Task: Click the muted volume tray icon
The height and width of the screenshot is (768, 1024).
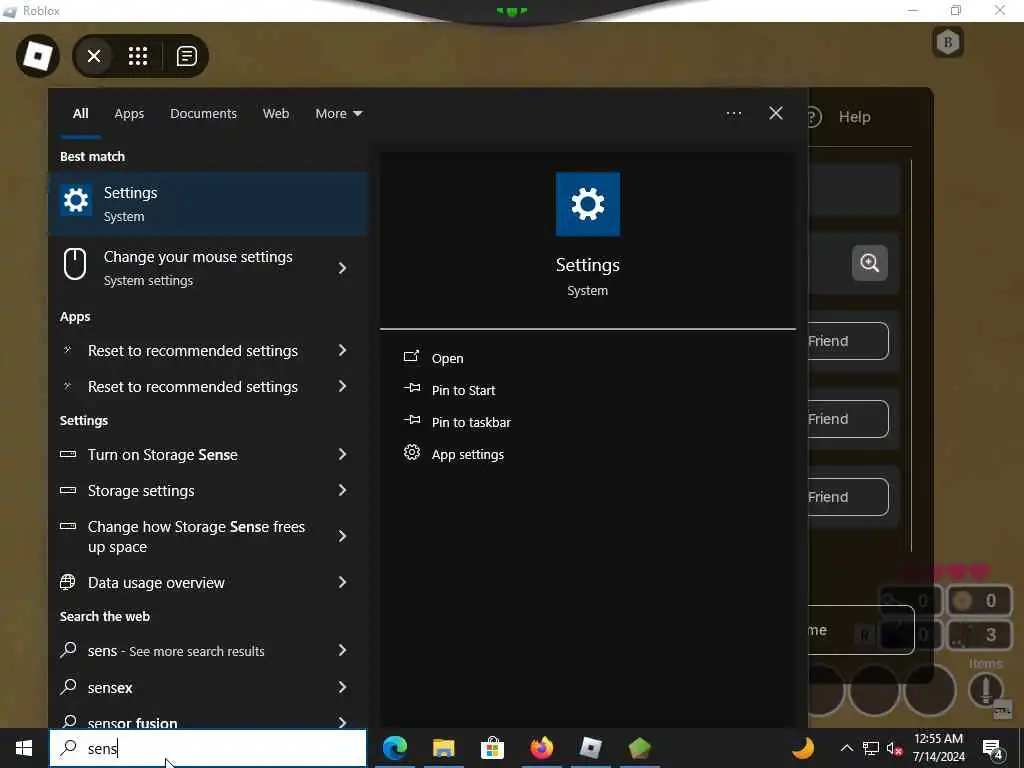Action: click(x=895, y=748)
